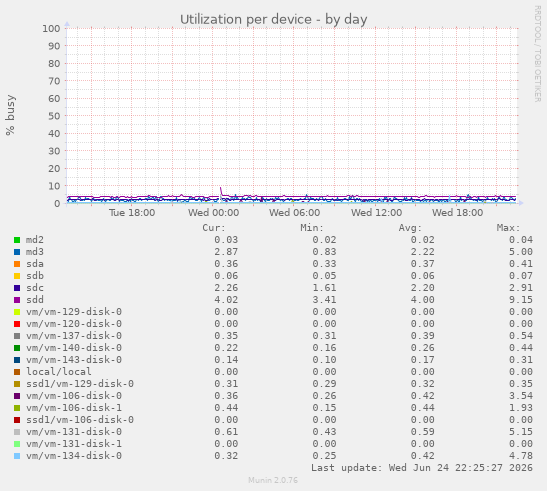Click the sdd legend label

pyautogui.click(x=35, y=300)
